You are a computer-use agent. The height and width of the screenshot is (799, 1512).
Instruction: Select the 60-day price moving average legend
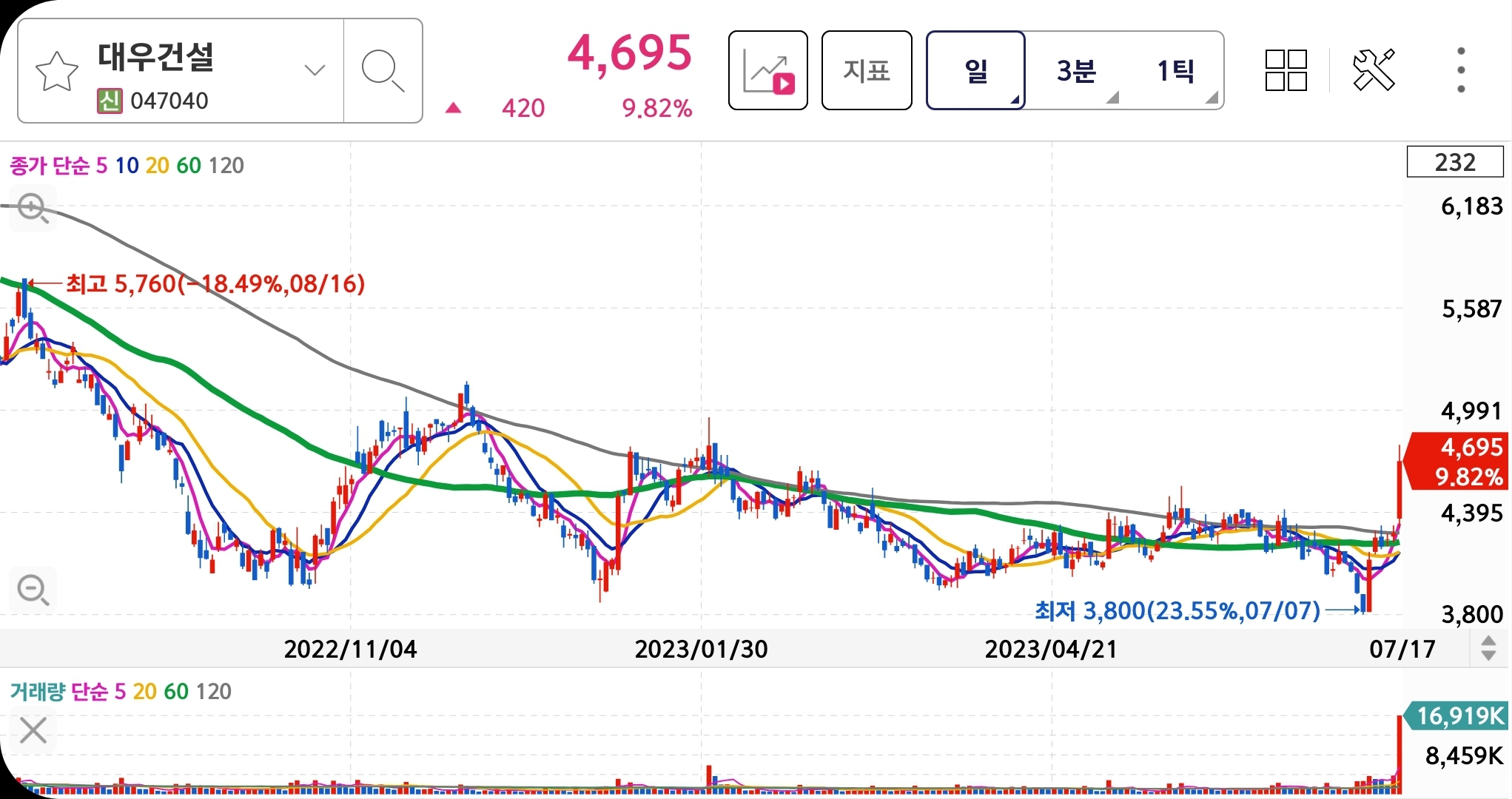pyautogui.click(x=189, y=165)
